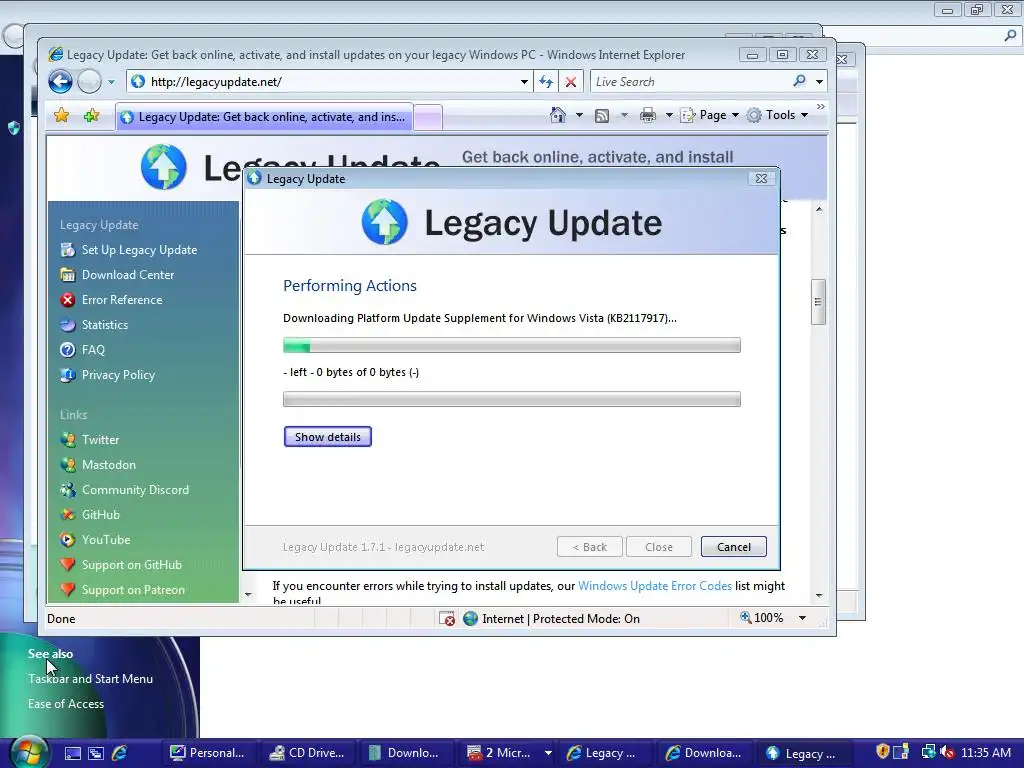
Task: Open the Taskbar and Start Menu link
Action: [x=90, y=679]
